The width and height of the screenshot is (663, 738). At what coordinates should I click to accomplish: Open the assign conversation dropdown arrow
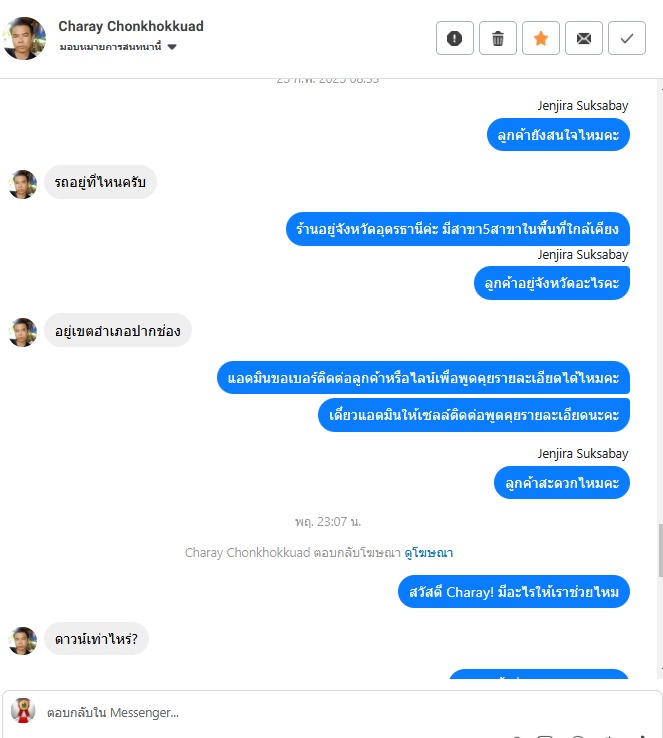pyautogui.click(x=172, y=47)
